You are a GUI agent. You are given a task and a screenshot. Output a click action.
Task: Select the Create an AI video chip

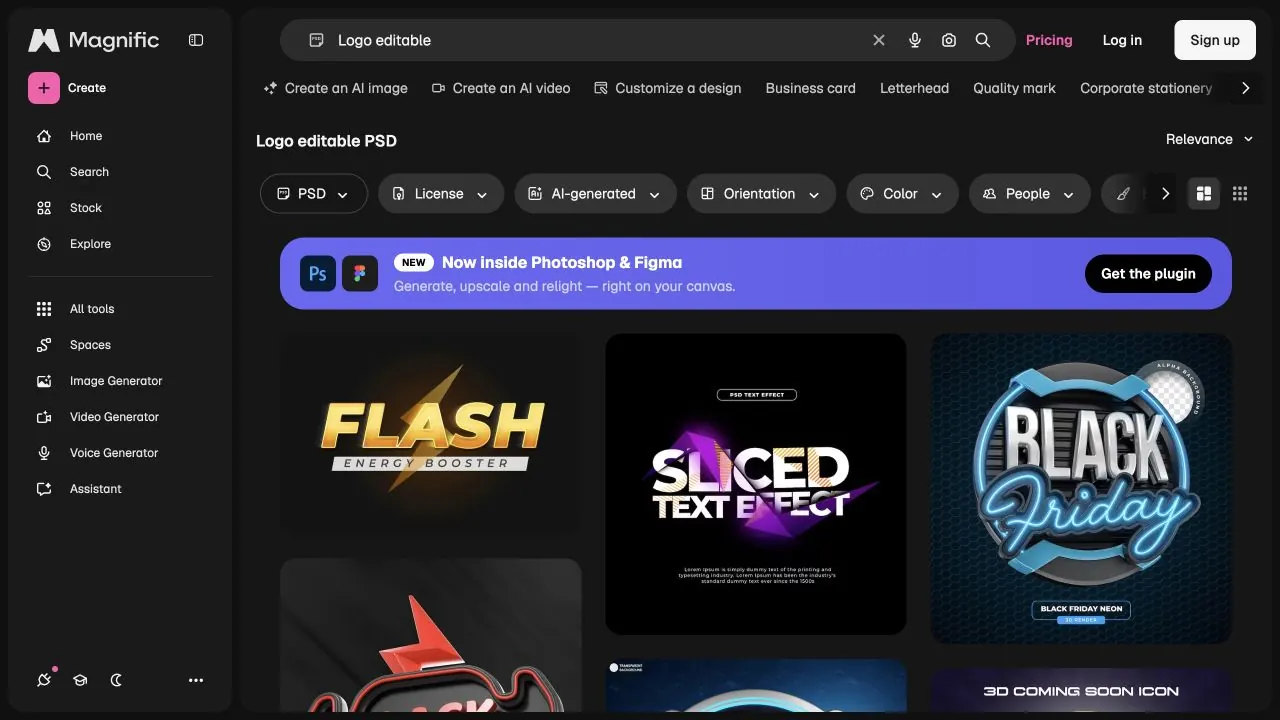501,88
